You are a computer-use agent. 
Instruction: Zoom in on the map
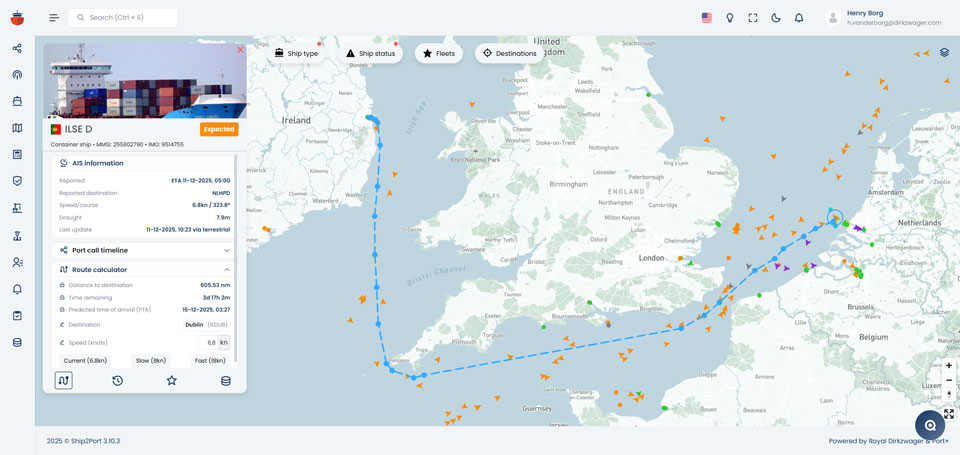click(948, 365)
